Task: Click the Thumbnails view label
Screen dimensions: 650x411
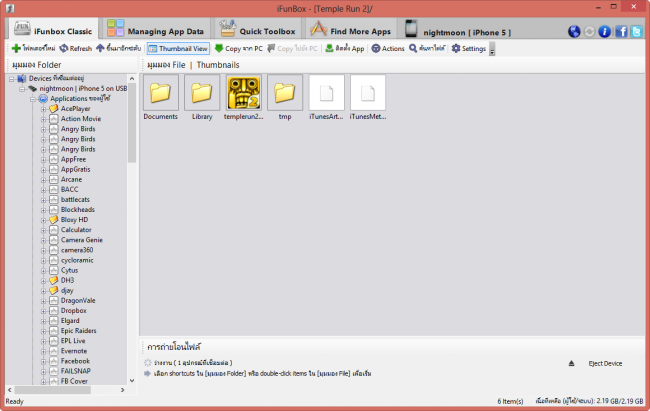Action: [x=218, y=65]
